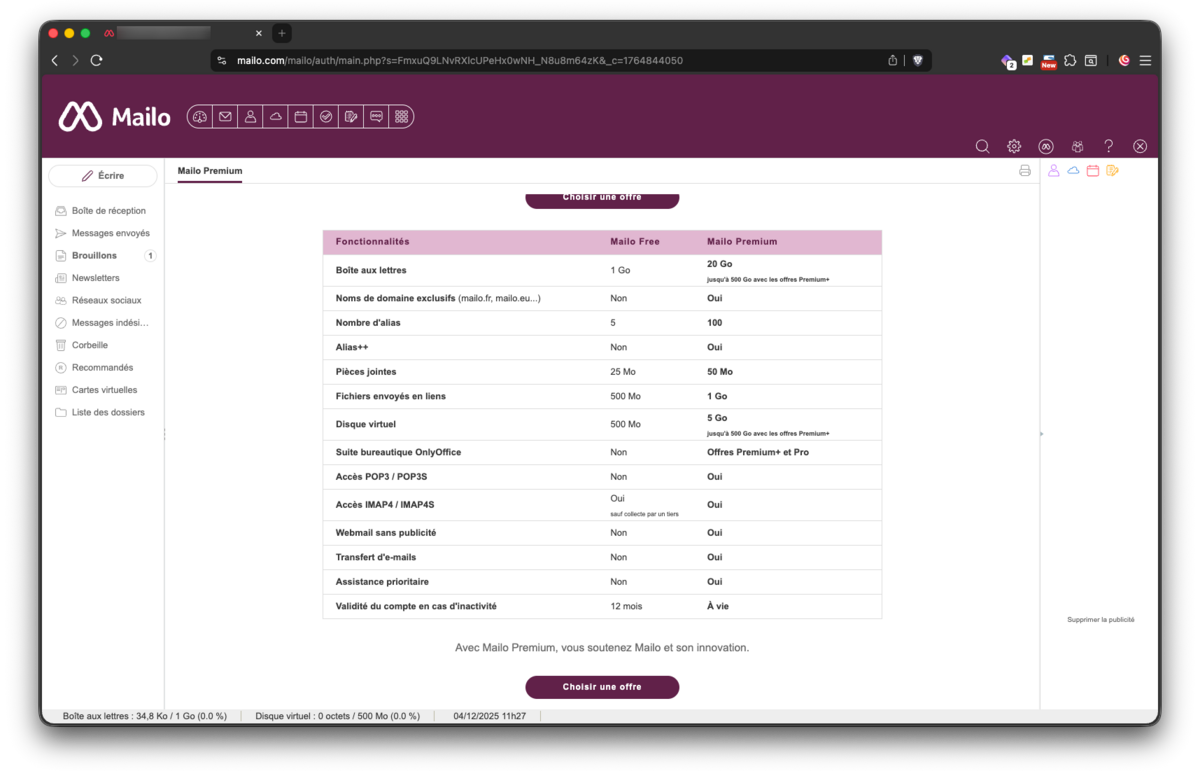Open the browser hamburger menu
Screen dimensions: 1200x771
[x=1146, y=60]
